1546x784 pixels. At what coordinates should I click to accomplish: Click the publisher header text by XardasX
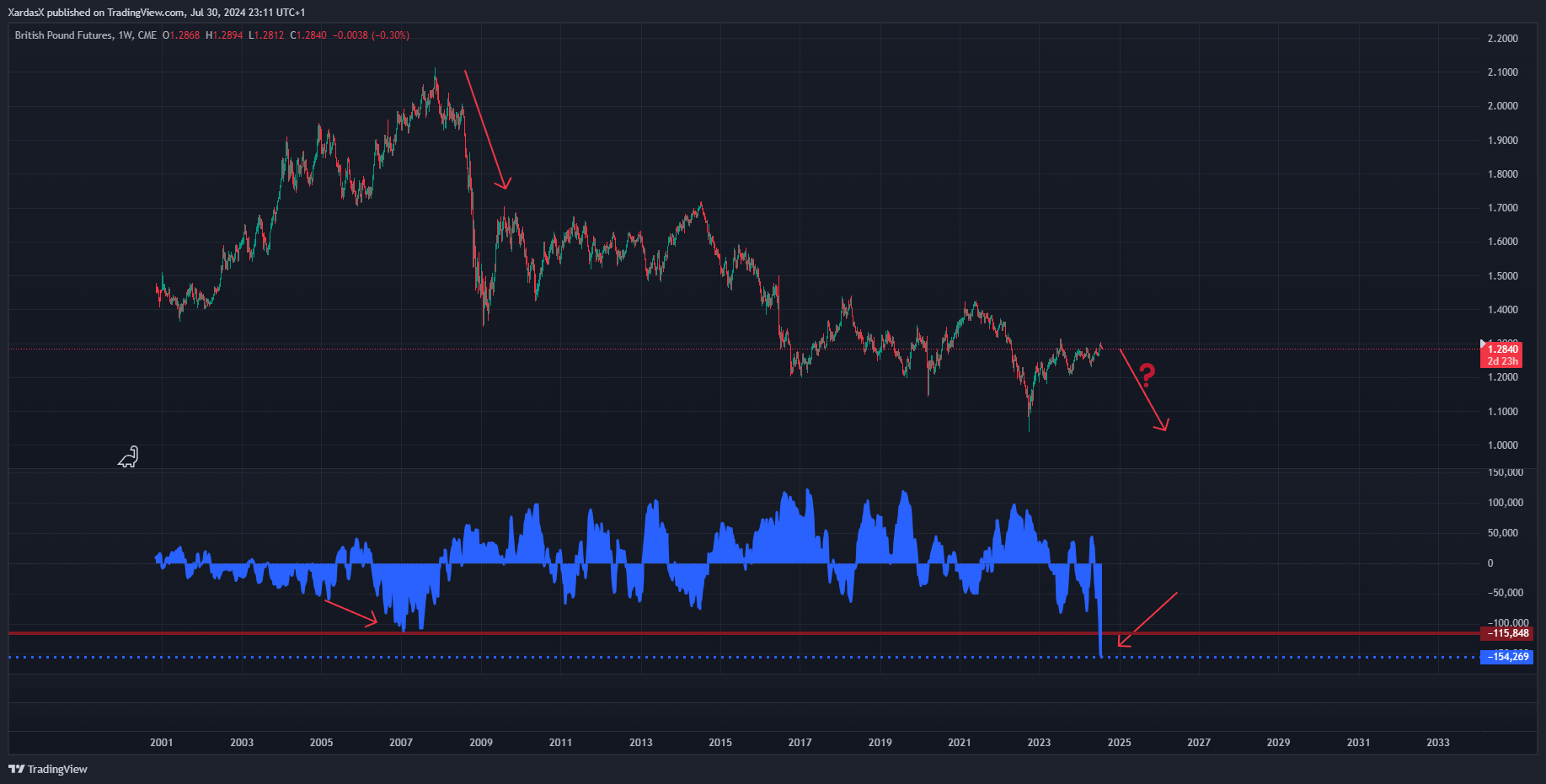tap(157, 13)
